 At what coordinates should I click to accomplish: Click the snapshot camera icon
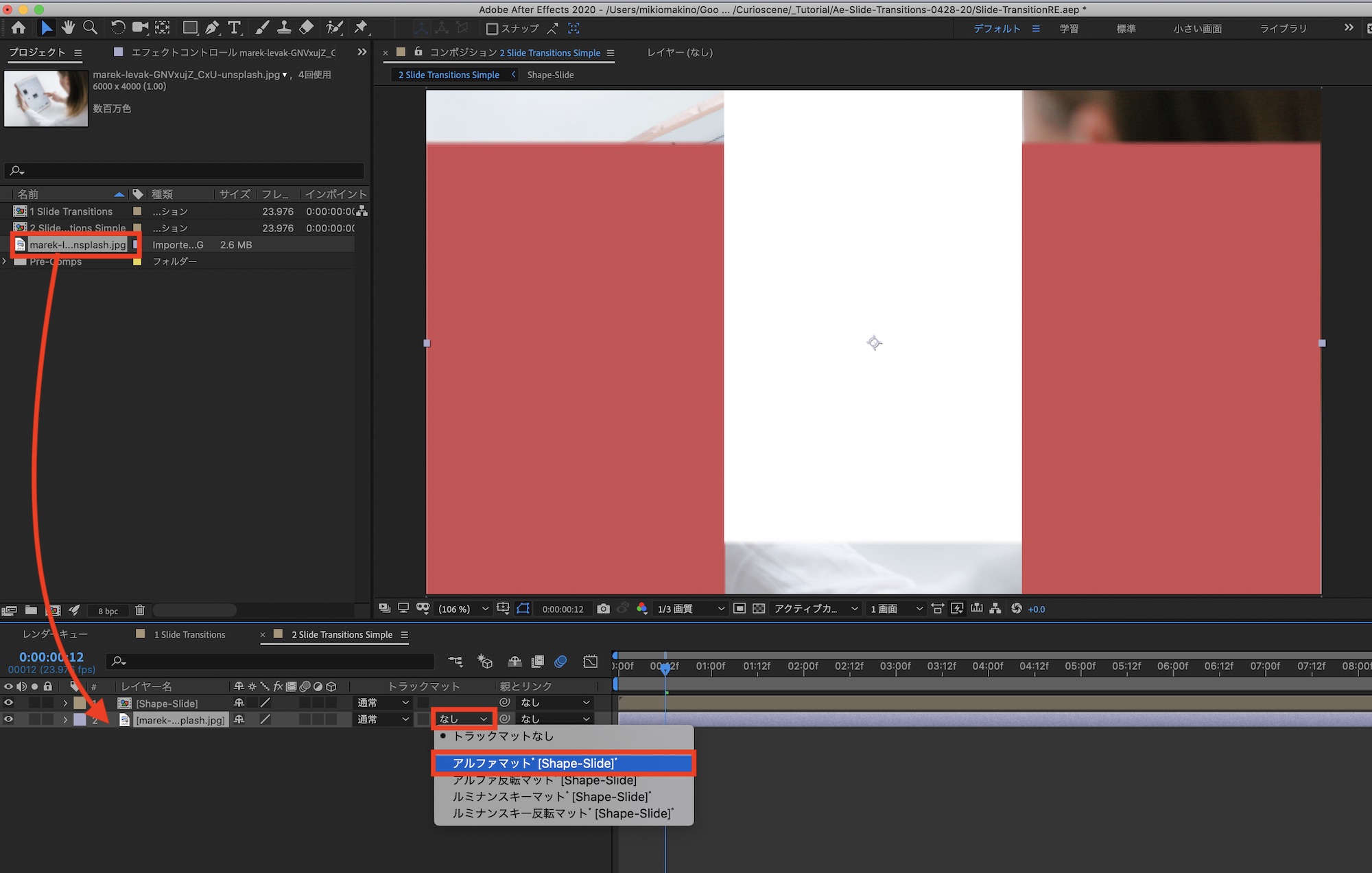(x=603, y=609)
